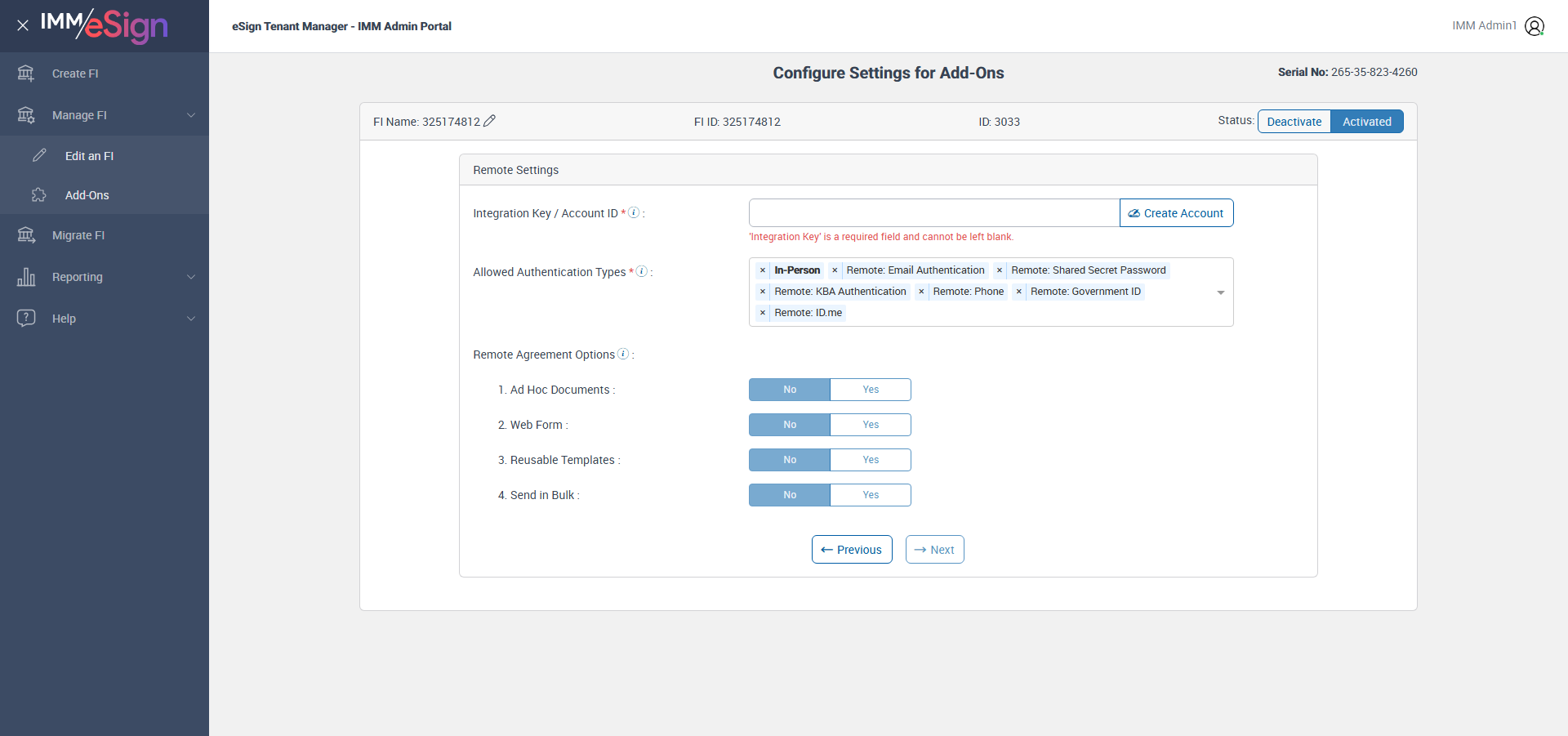Set Ad Hoc Documents to No
Viewport: 1568px width, 736px height.
790,390
